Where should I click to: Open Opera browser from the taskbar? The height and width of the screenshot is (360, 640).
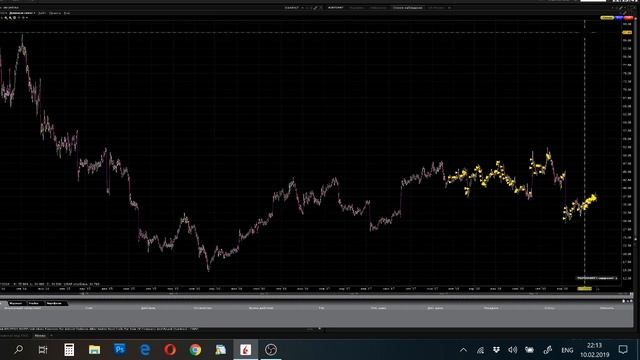(x=170, y=350)
